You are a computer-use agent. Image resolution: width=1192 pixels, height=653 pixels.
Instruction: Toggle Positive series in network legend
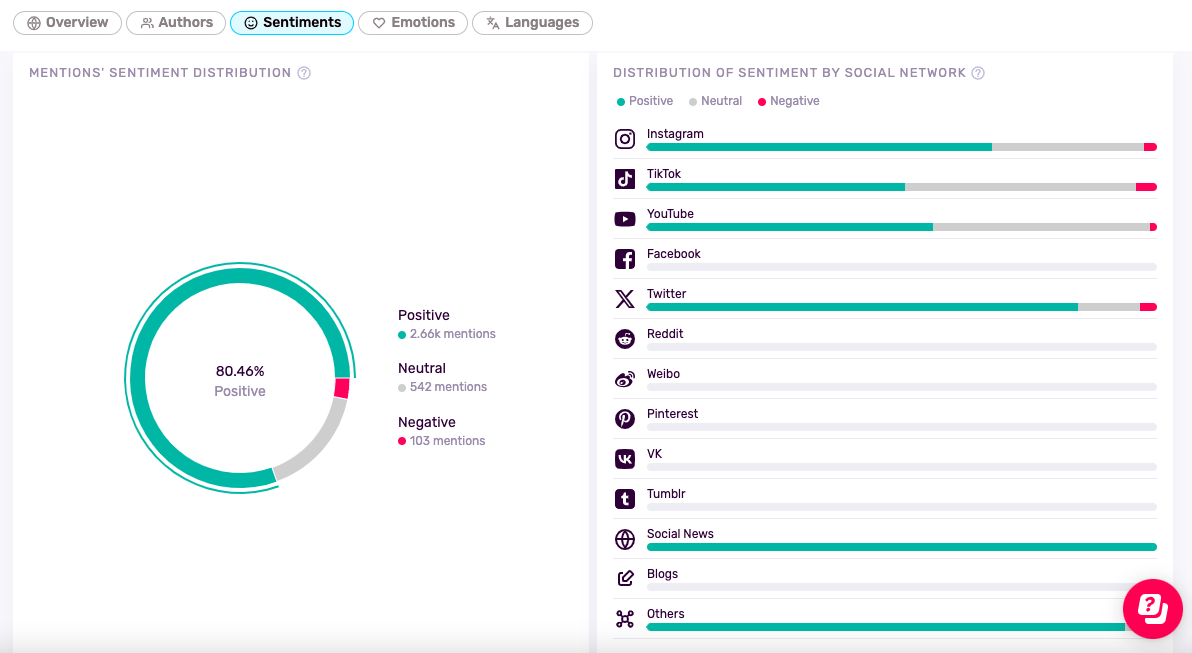(x=645, y=101)
